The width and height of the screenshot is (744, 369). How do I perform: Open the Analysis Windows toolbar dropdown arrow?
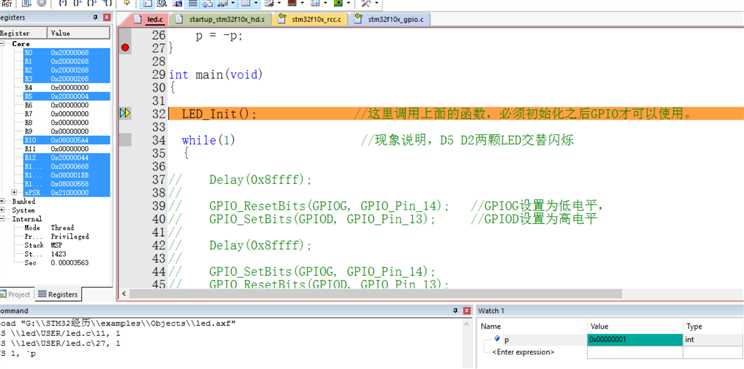point(302,3)
